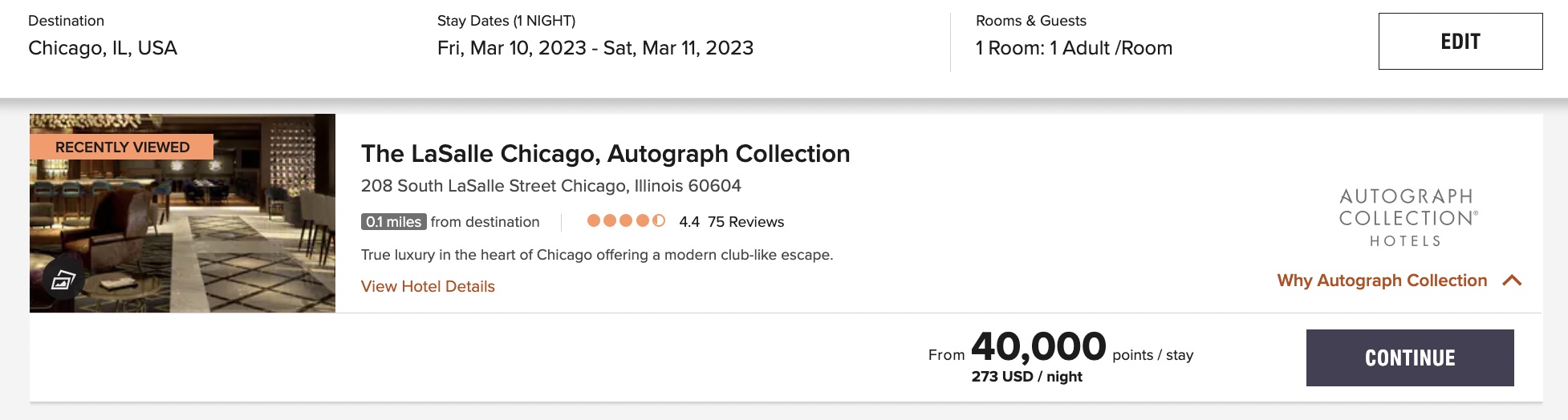This screenshot has height=420, width=1568.
Task: Click the Autograph Collection Hotels logo
Action: (1408, 217)
